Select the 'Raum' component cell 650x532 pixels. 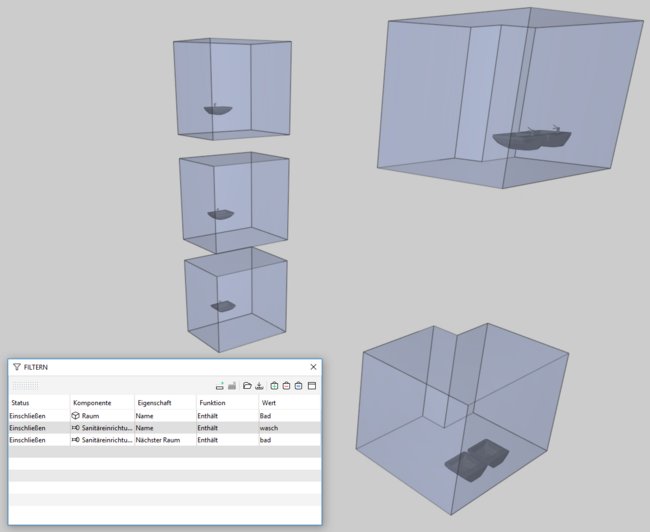(102, 415)
